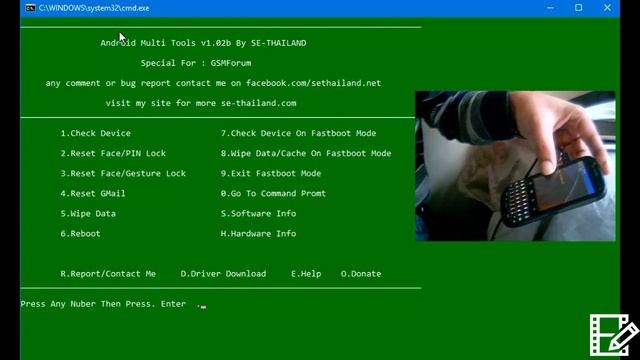Click '6.Reboot' option
The height and width of the screenshot is (360, 640).
[80, 233]
